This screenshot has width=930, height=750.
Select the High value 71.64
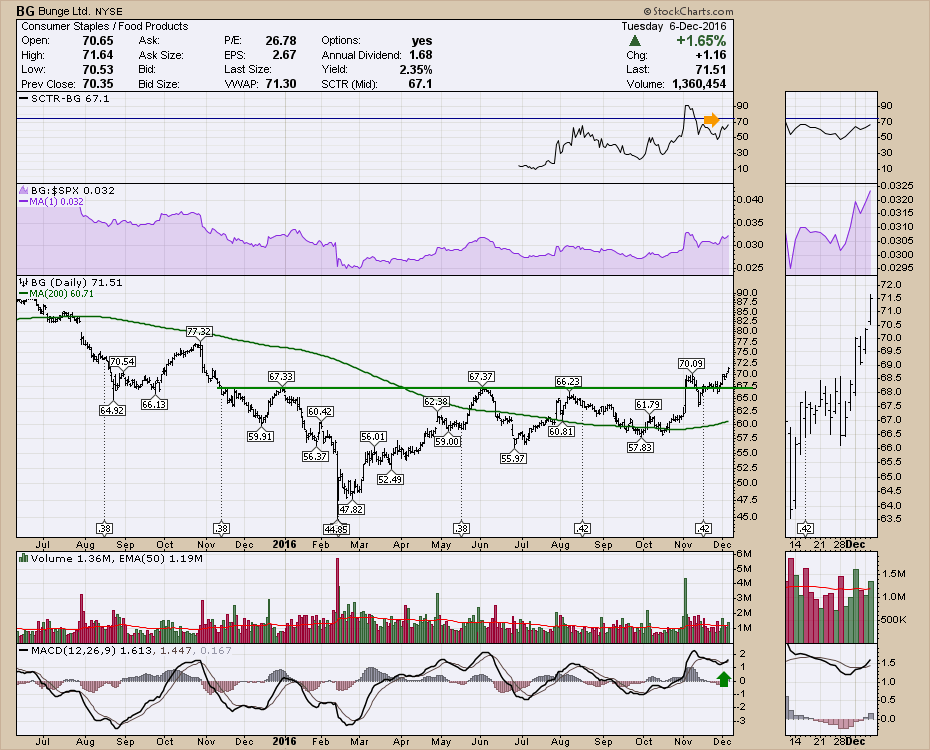coord(98,55)
